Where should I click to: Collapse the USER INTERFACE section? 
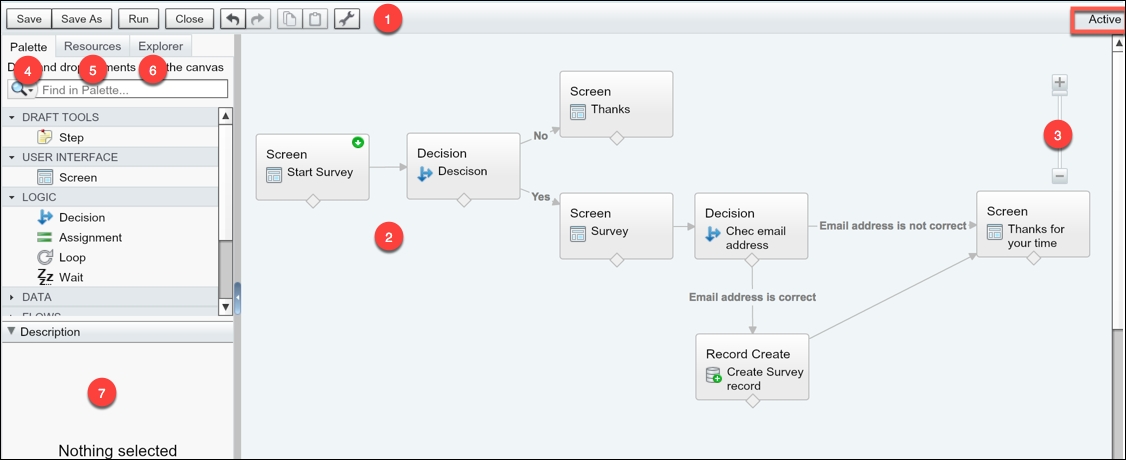click(x=11, y=157)
